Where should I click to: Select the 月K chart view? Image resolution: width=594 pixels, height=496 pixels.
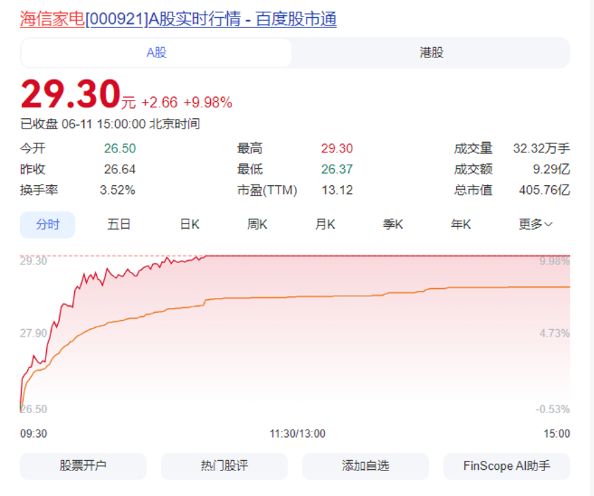tap(325, 225)
